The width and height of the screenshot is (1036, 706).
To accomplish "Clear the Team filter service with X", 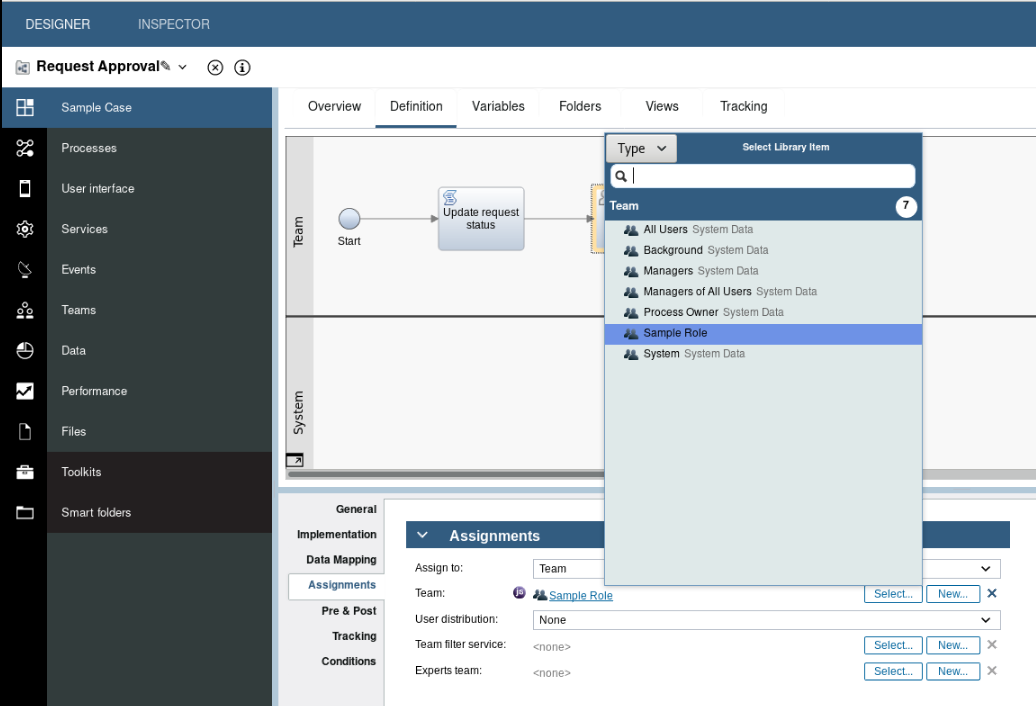I will [991, 645].
